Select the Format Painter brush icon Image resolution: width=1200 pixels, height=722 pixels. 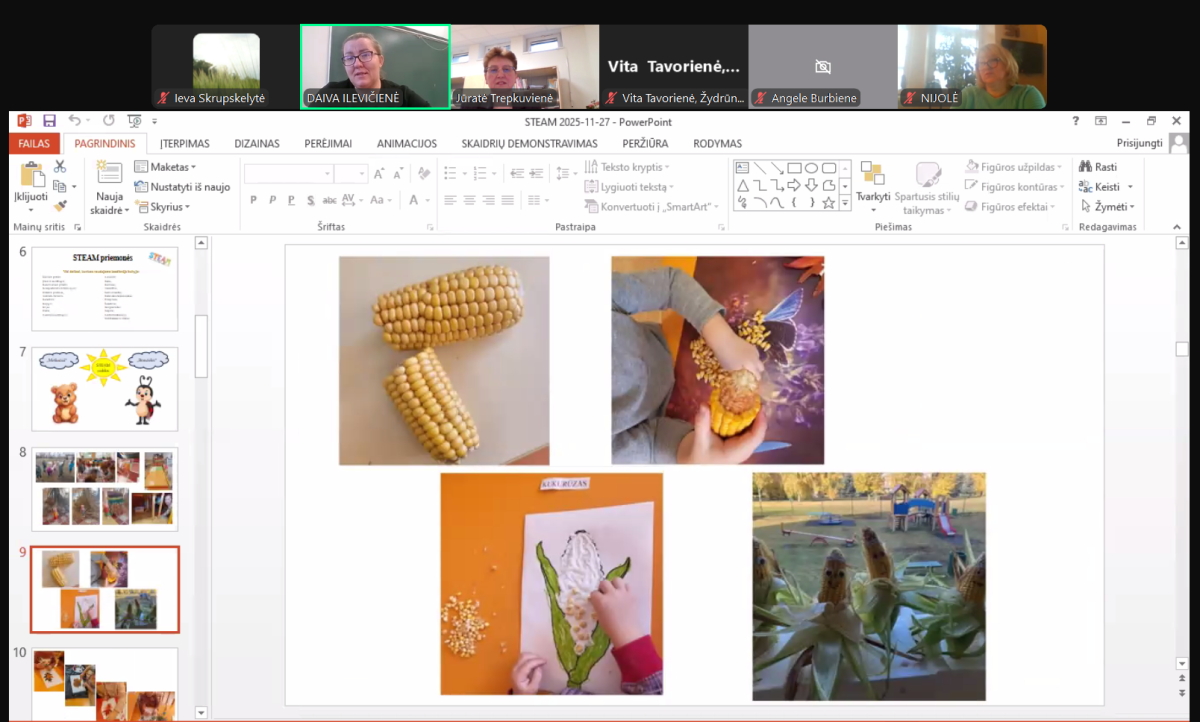tap(60, 205)
